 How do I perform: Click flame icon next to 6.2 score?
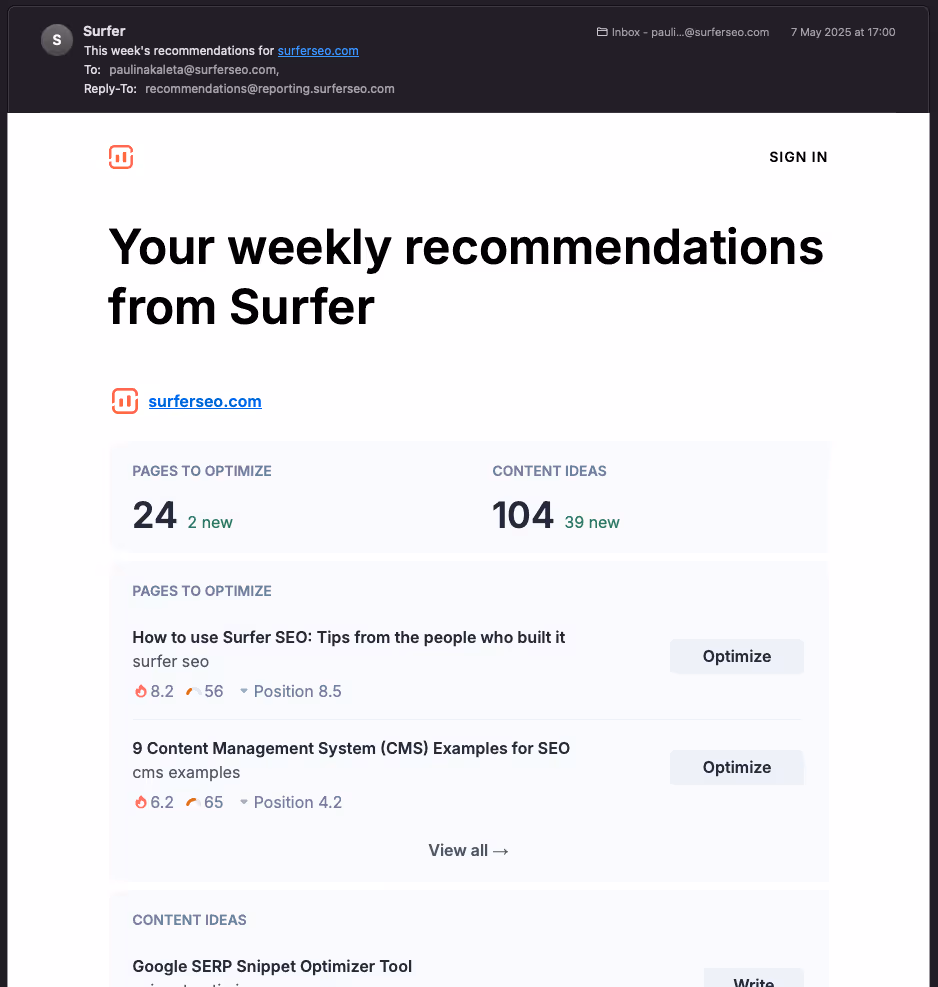140,802
